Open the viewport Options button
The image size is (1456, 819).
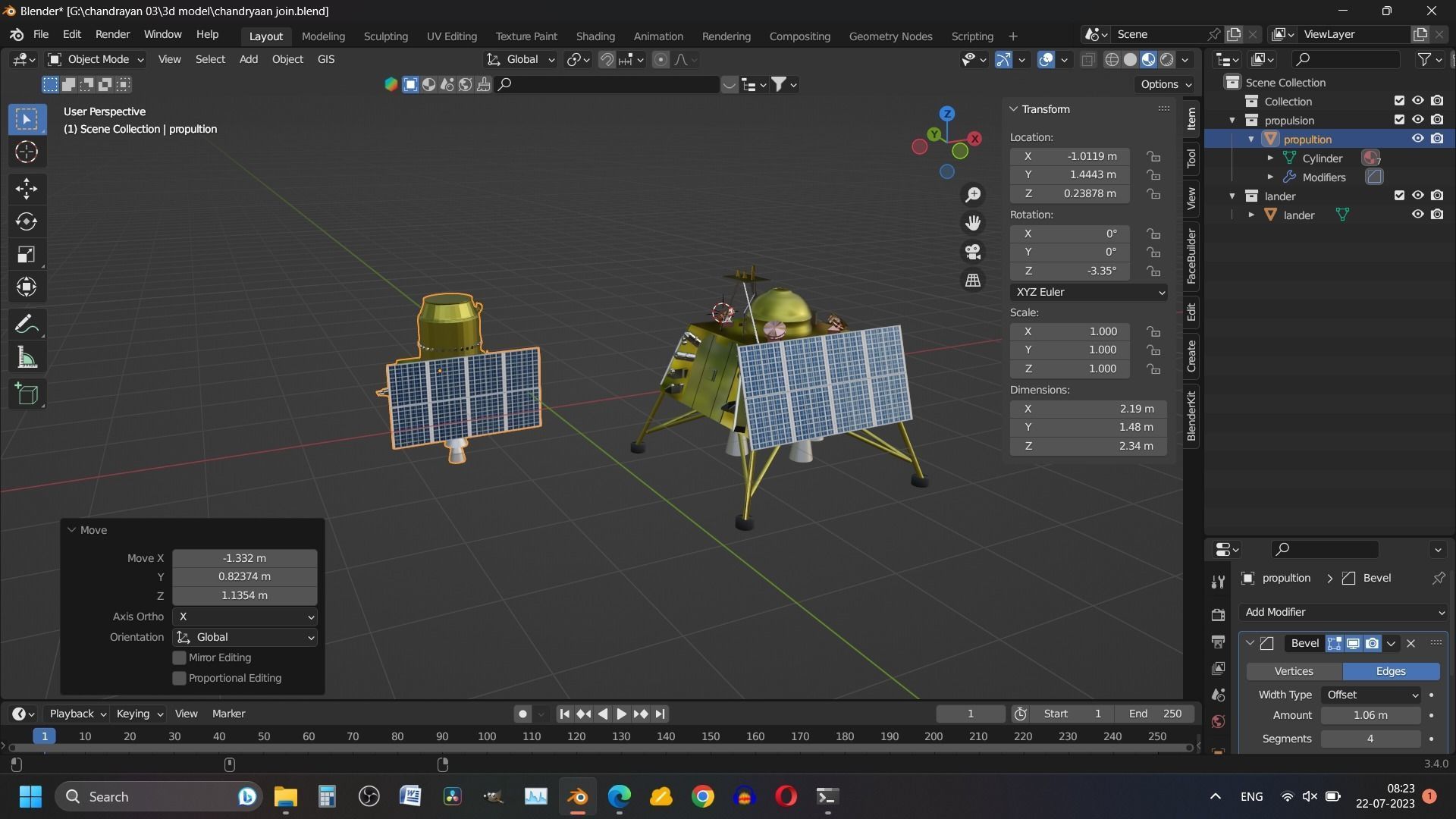tap(1166, 84)
